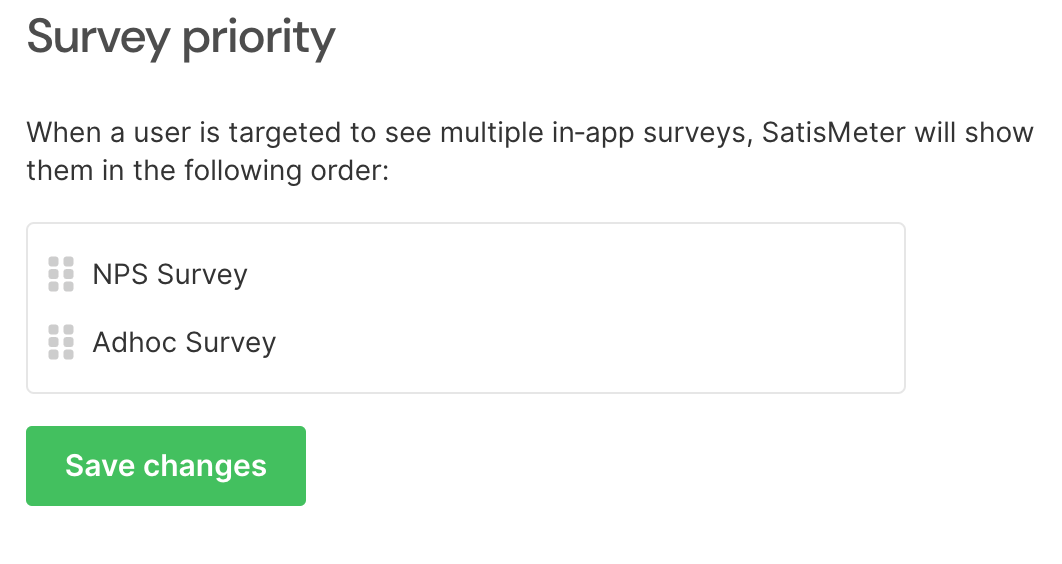Click empty space right of NPS Survey row
This screenshot has width=1062, height=564.
pos(576,274)
